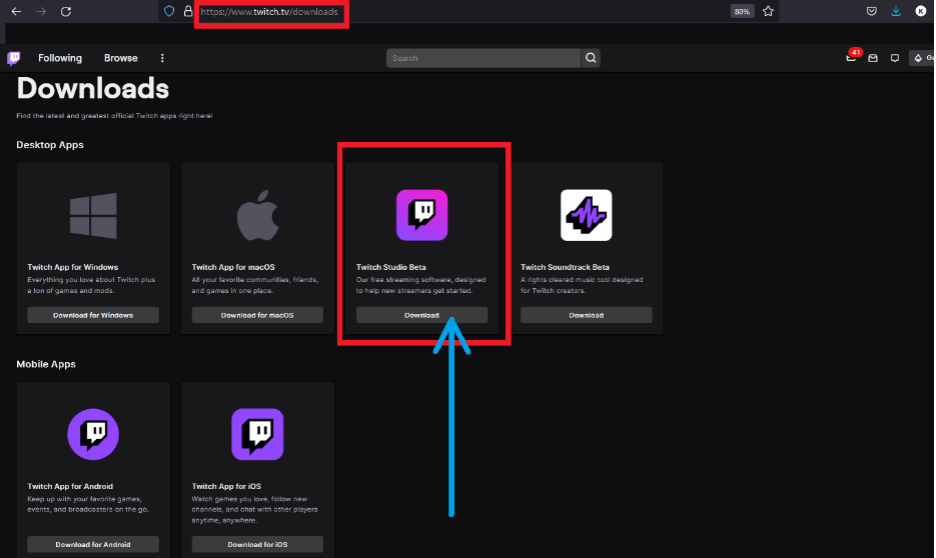Screen dimensions: 936x558
Task: Click the Twitch App for Android icon
Action: pos(93,434)
